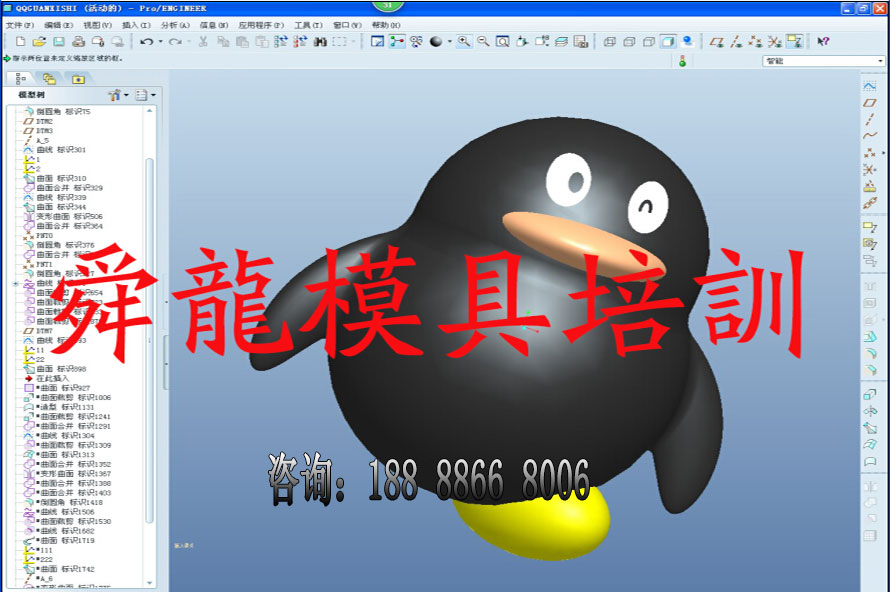The height and width of the screenshot is (592, 890).
Task: Open the Undo history dropdown arrow
Action: point(161,41)
